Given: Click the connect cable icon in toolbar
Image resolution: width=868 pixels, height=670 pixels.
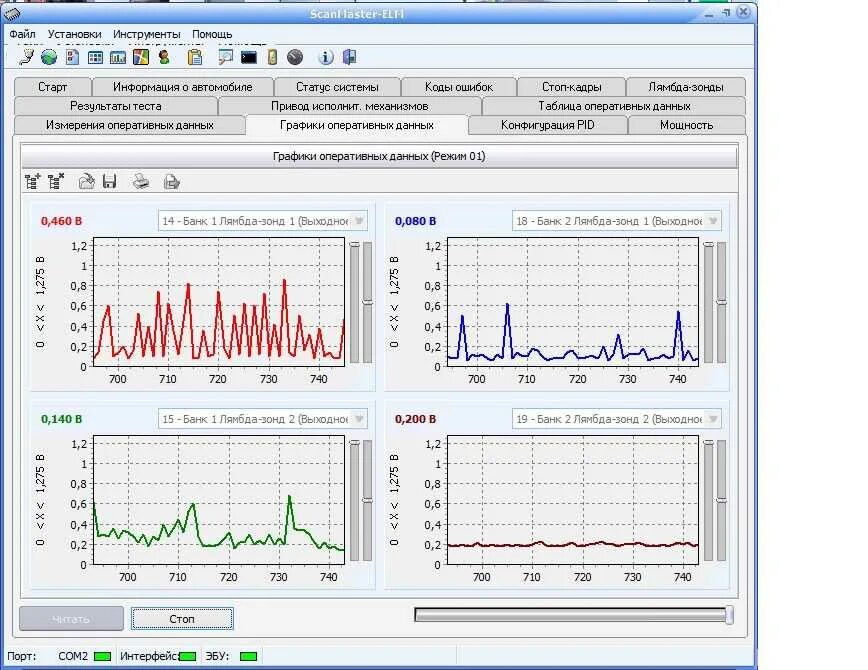Looking at the screenshot, I should pos(26,57).
